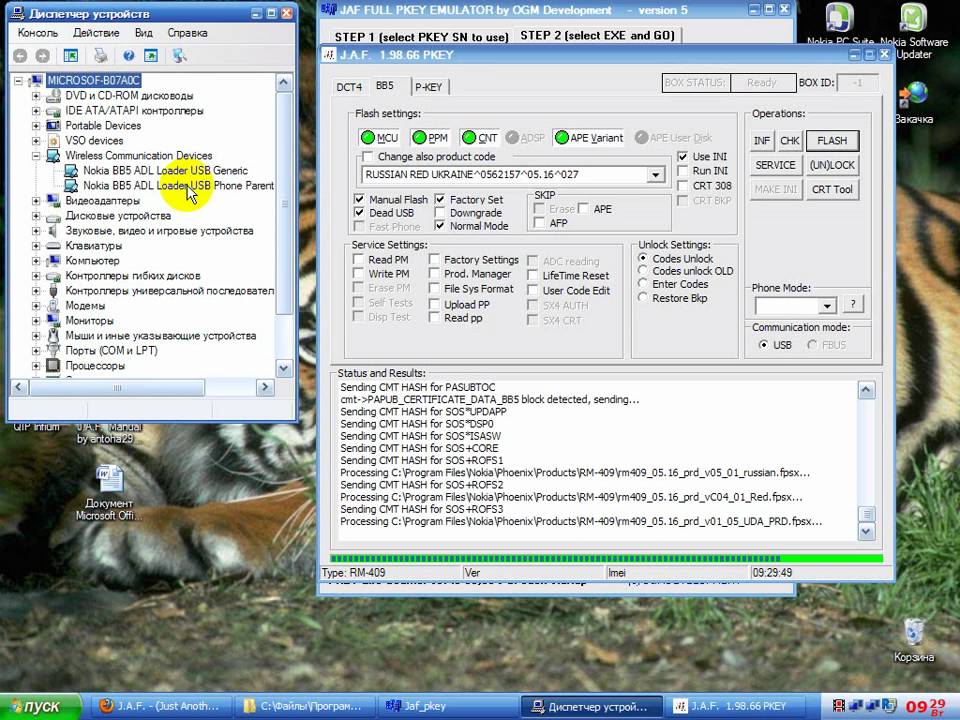Click the print icon in Device Manager toolbar

[x=100, y=56]
